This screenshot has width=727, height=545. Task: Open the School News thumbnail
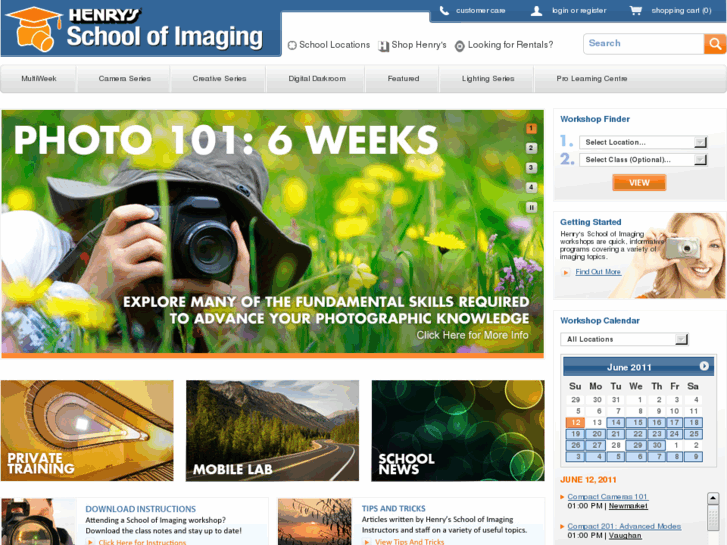(x=458, y=430)
